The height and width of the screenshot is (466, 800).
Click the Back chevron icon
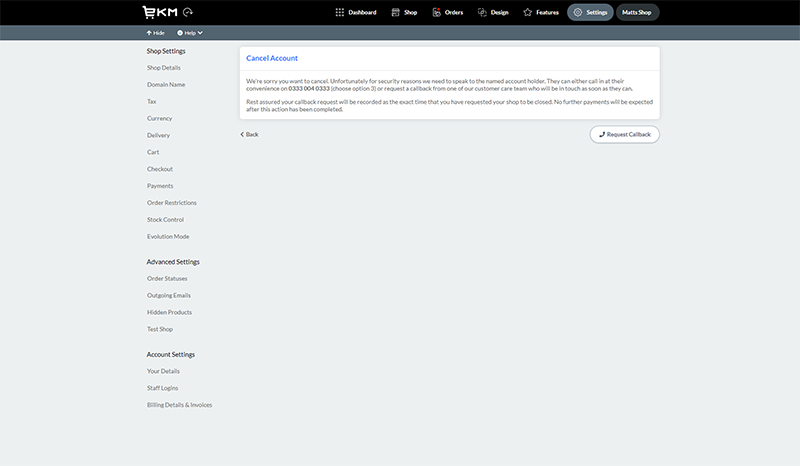coord(242,135)
